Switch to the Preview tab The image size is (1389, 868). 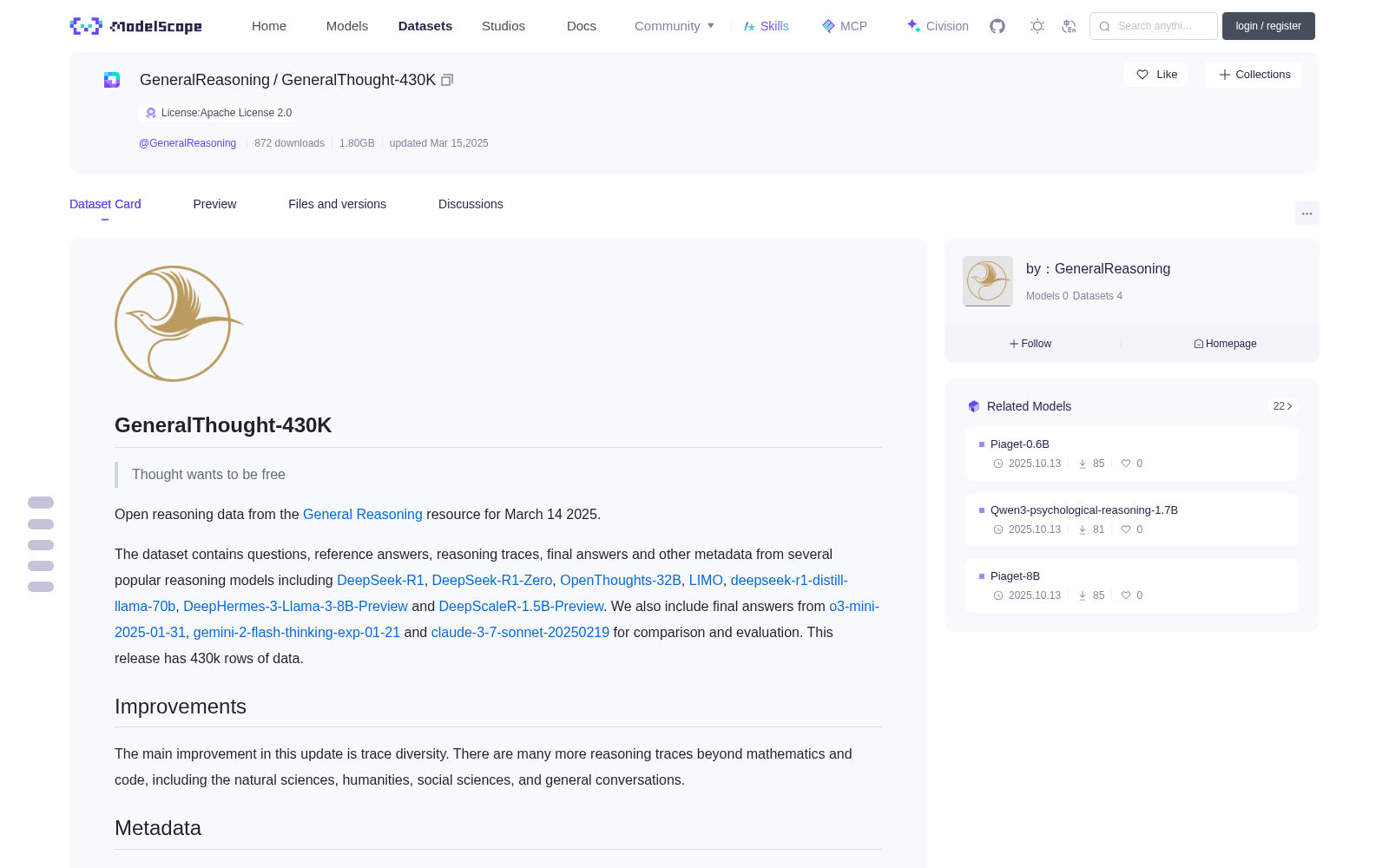[214, 204]
